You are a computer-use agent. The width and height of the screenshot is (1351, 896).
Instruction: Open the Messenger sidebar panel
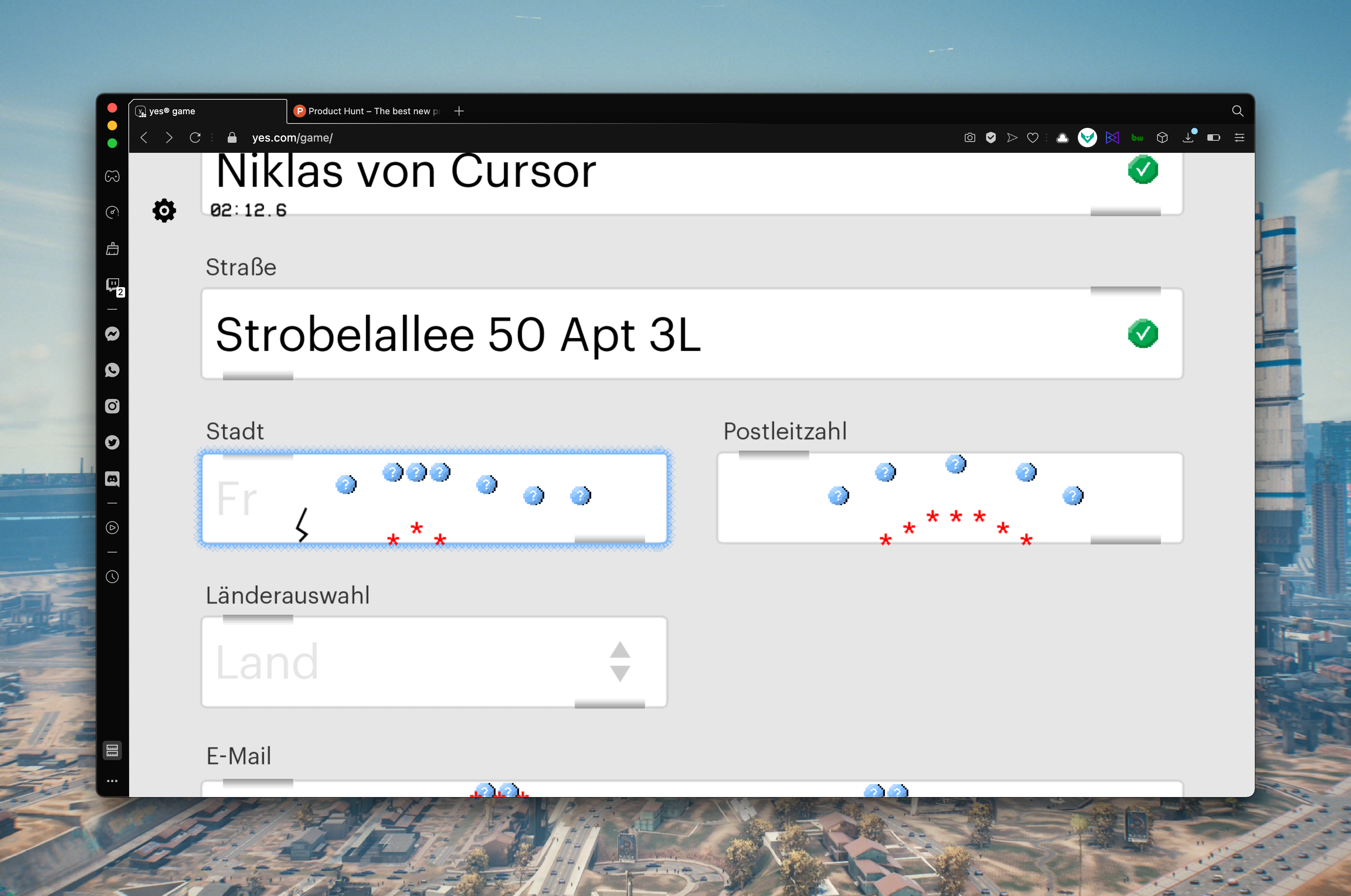112,334
